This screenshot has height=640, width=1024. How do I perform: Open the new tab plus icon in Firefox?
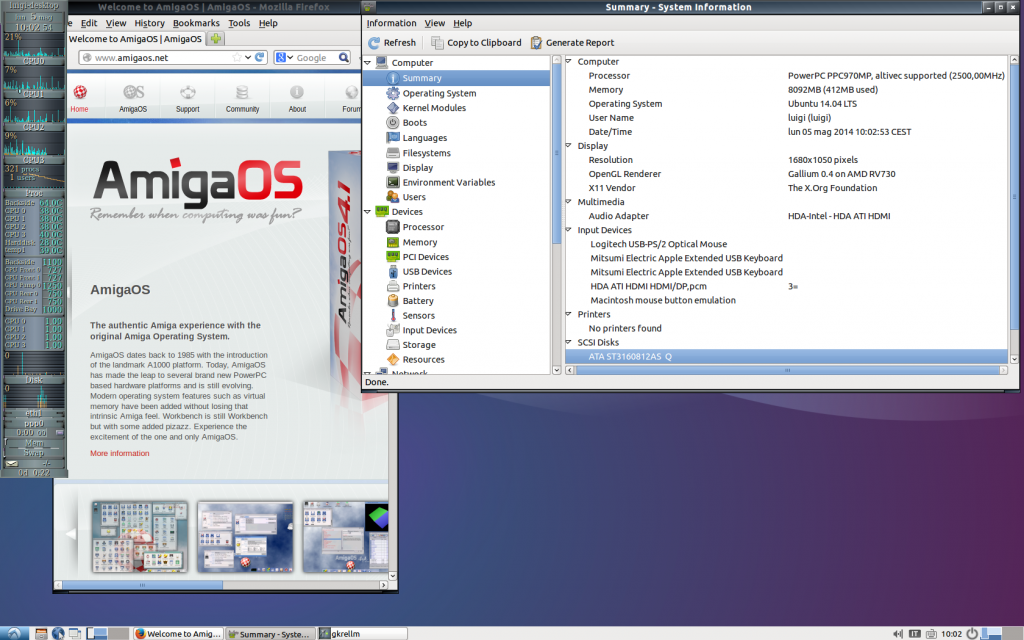216,39
